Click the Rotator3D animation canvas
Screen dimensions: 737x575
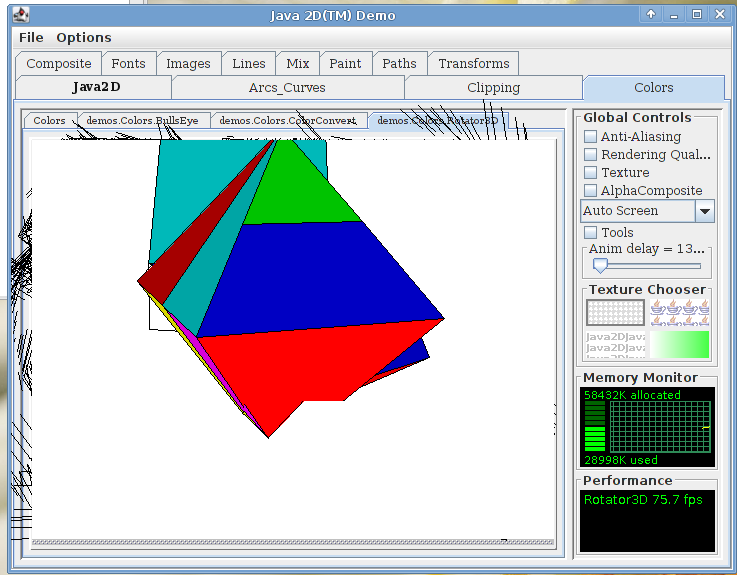coord(292,340)
